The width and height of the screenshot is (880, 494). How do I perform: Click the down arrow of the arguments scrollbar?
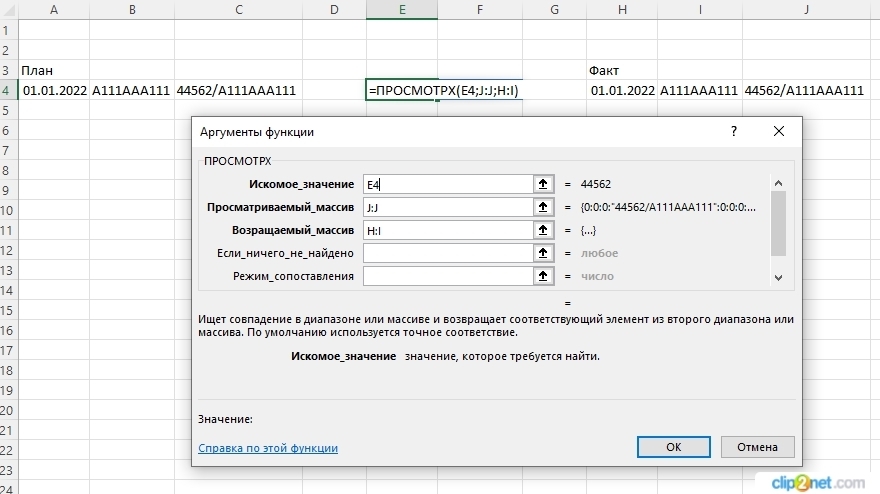coord(778,277)
